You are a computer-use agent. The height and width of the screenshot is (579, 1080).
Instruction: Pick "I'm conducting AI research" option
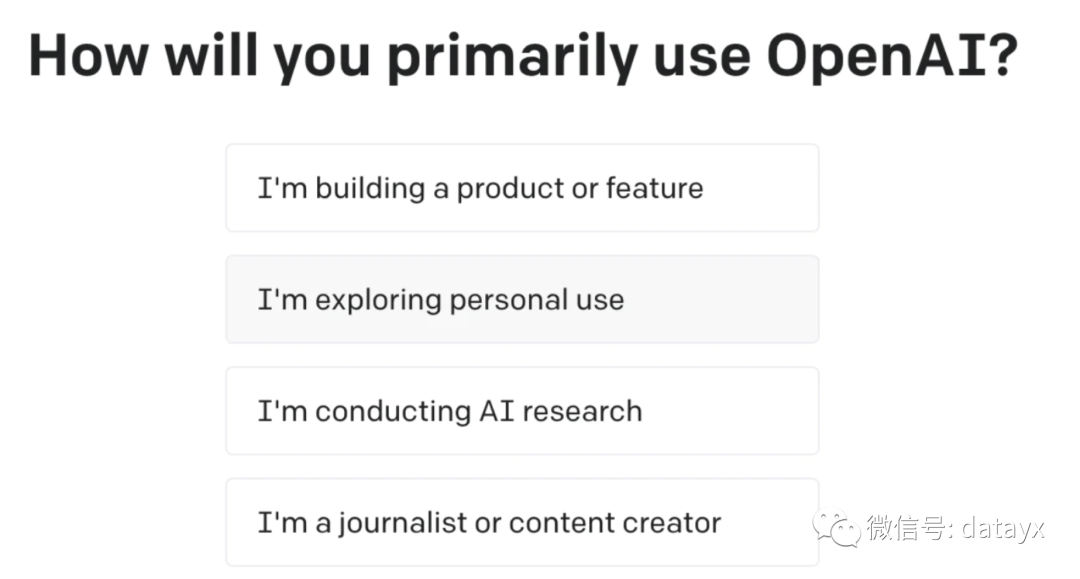click(522, 411)
